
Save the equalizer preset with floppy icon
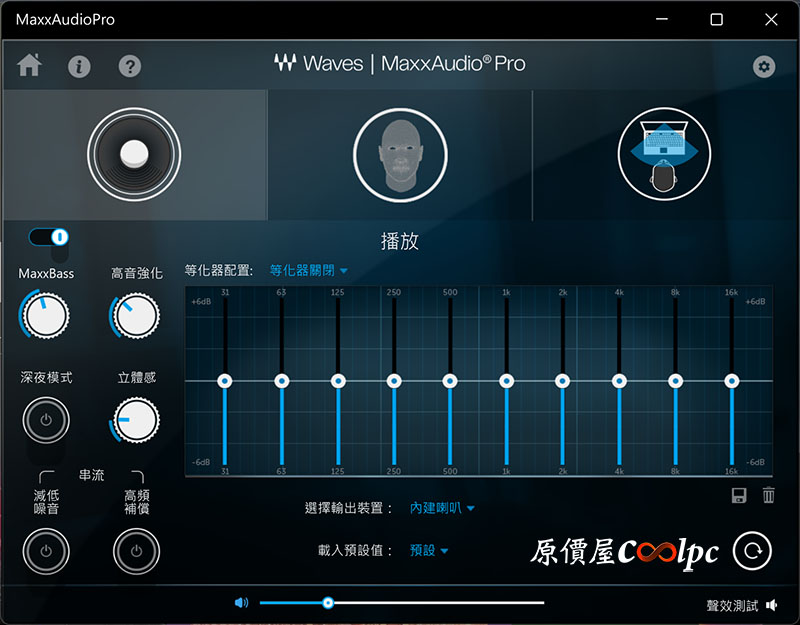739,495
